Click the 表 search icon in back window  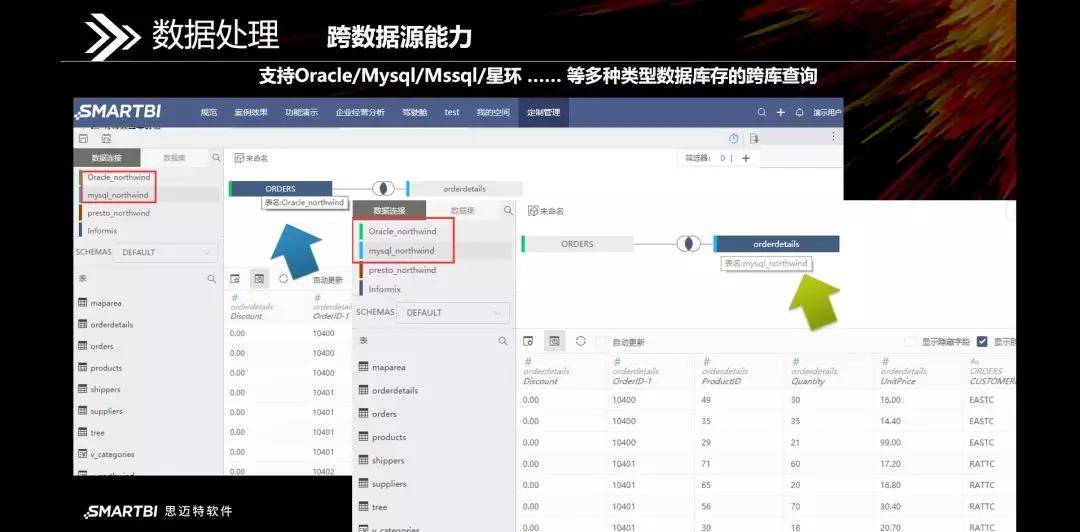(211, 279)
